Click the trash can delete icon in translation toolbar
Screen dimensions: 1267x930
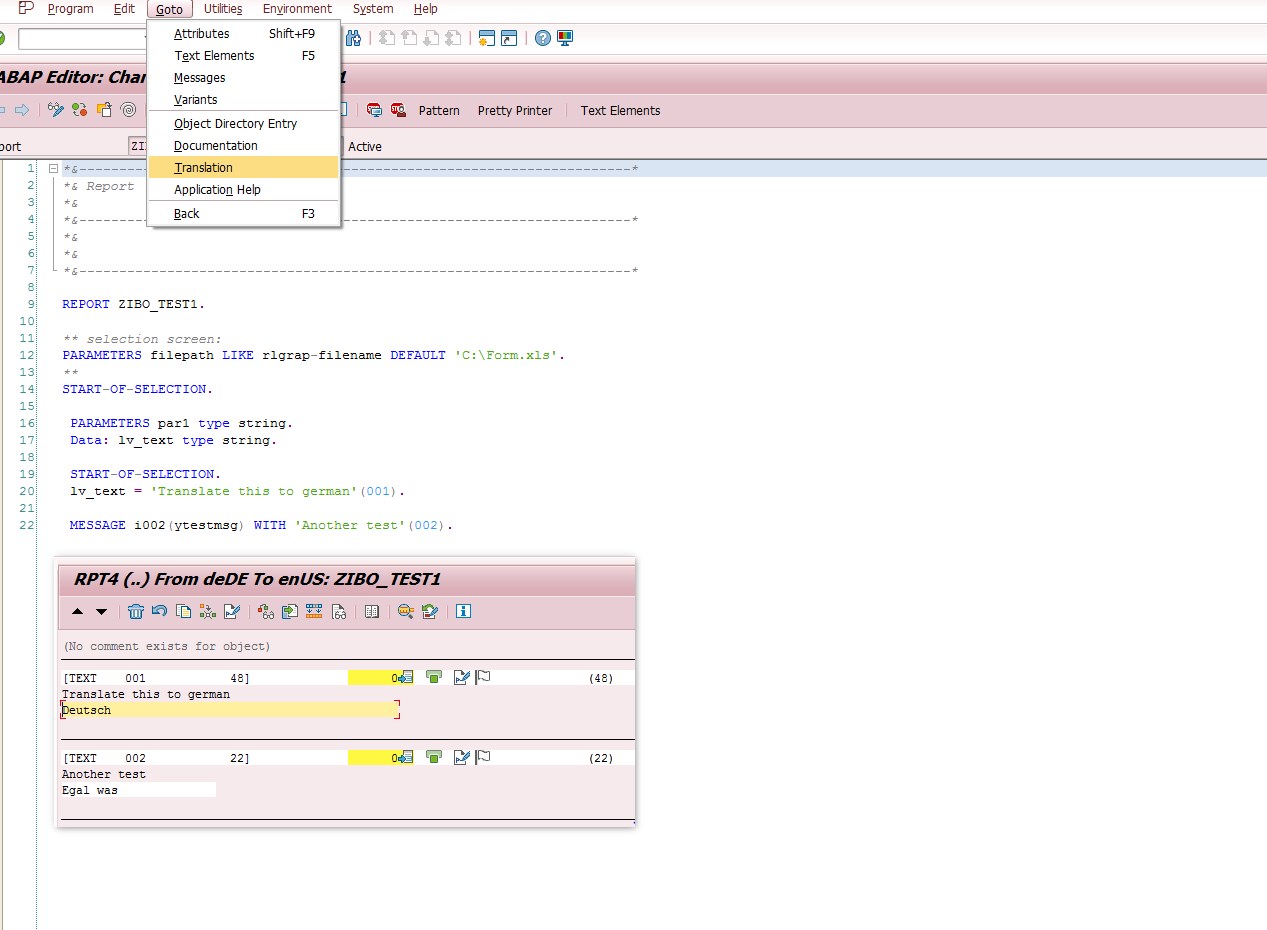(x=136, y=612)
